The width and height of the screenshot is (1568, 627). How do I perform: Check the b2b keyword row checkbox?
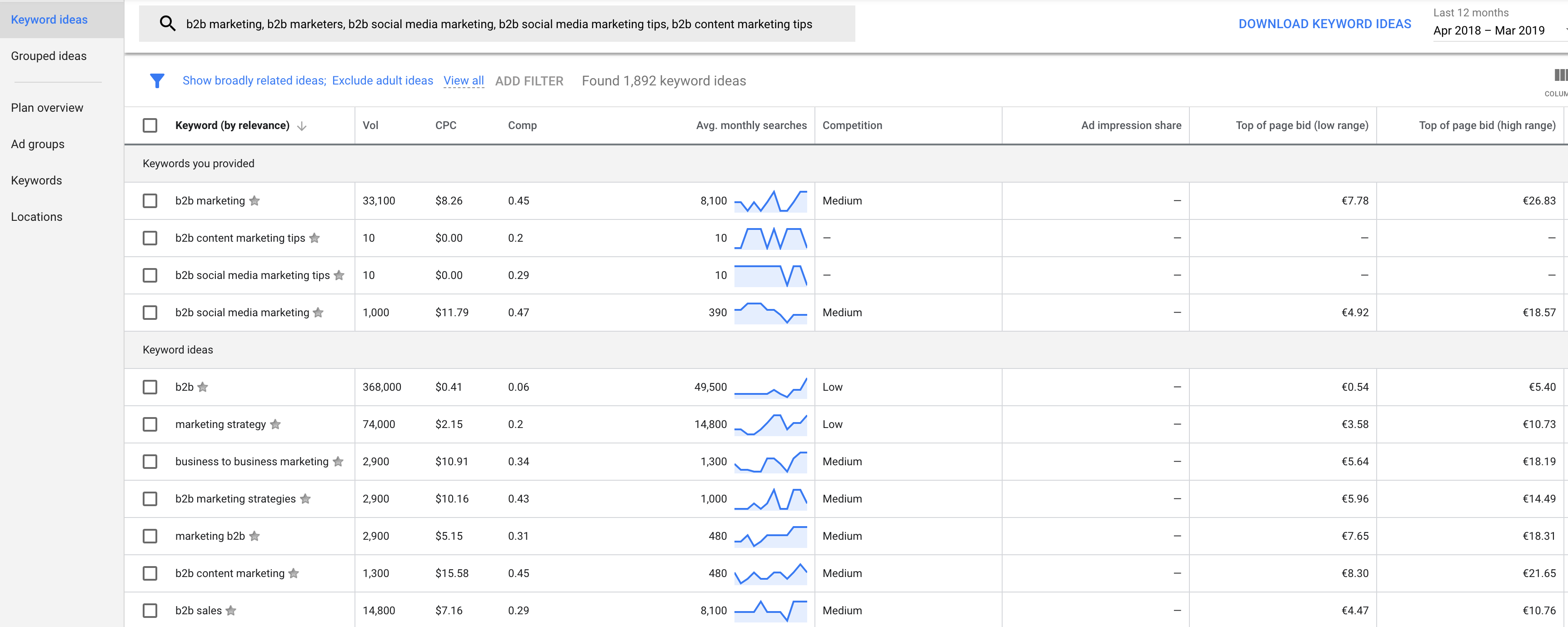tap(150, 387)
